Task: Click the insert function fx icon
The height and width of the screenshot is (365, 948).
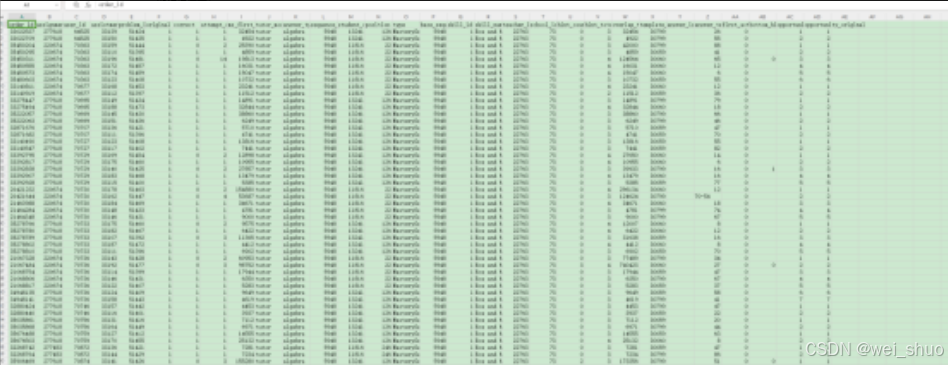Action: [88, 4]
